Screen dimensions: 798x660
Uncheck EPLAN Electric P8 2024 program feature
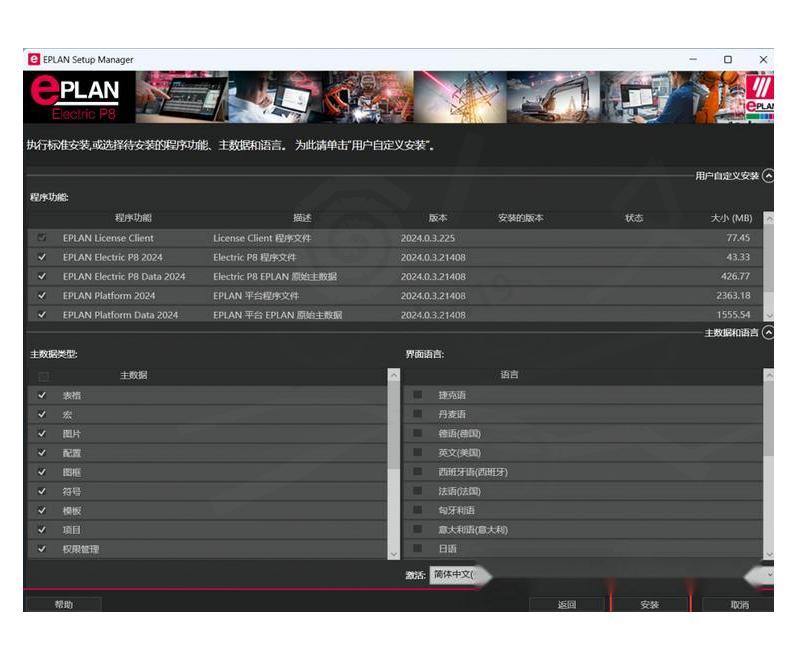tap(42, 257)
